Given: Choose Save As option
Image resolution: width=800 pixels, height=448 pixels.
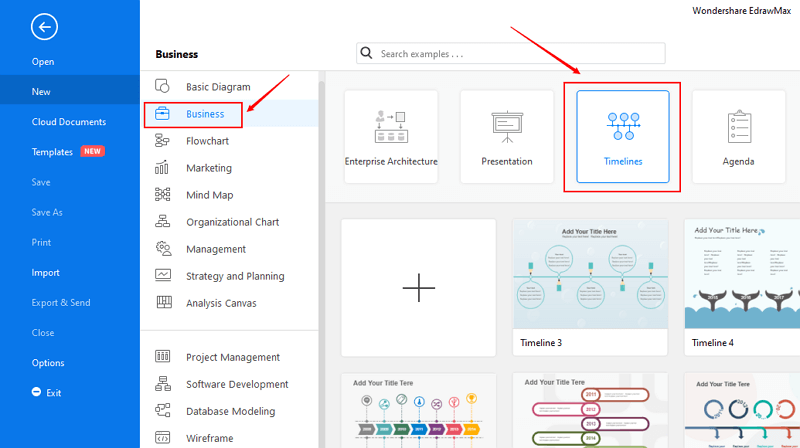Looking at the screenshot, I should 47,212.
